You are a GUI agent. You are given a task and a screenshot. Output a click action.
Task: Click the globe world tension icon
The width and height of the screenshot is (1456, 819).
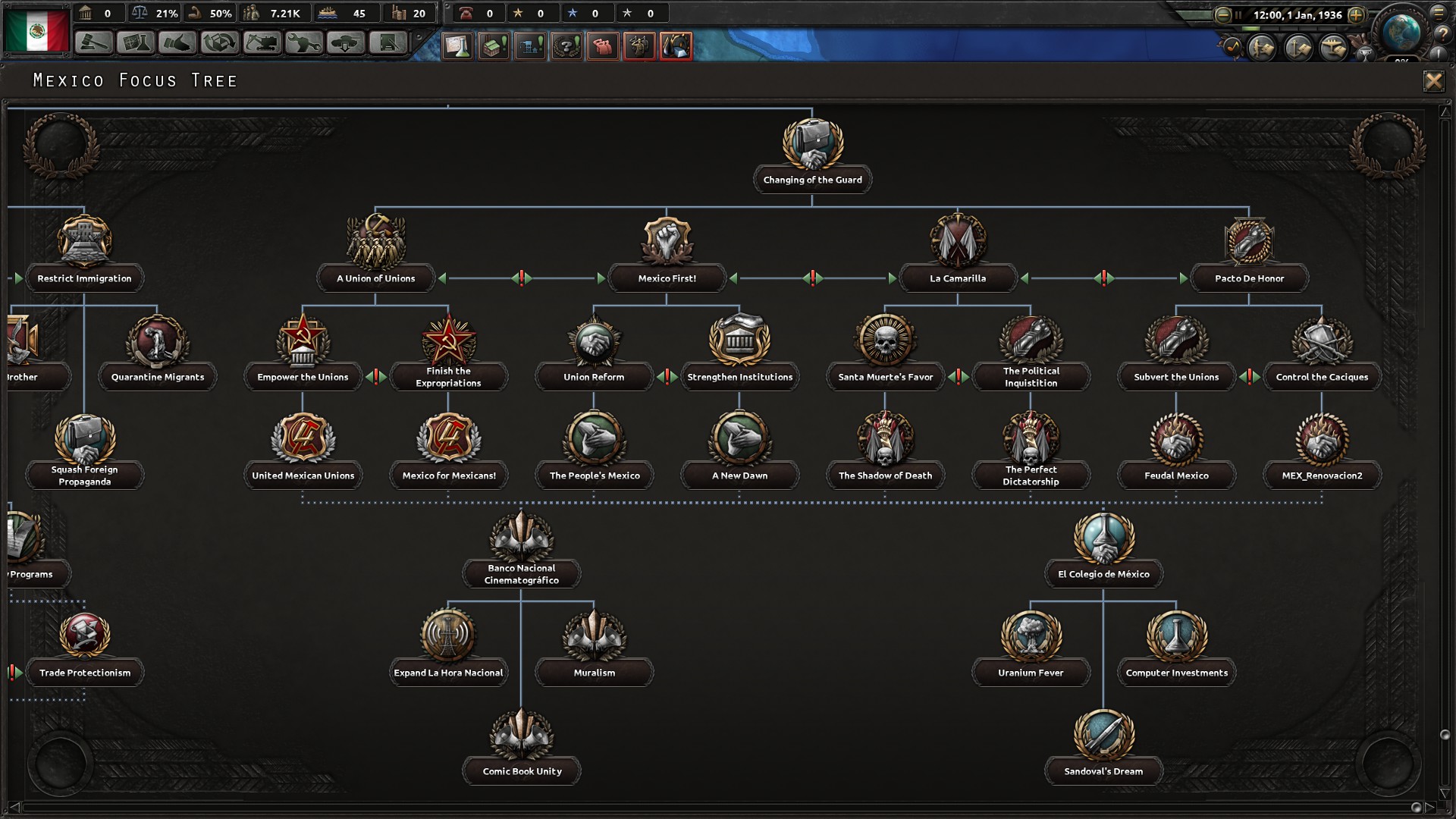[x=1401, y=33]
